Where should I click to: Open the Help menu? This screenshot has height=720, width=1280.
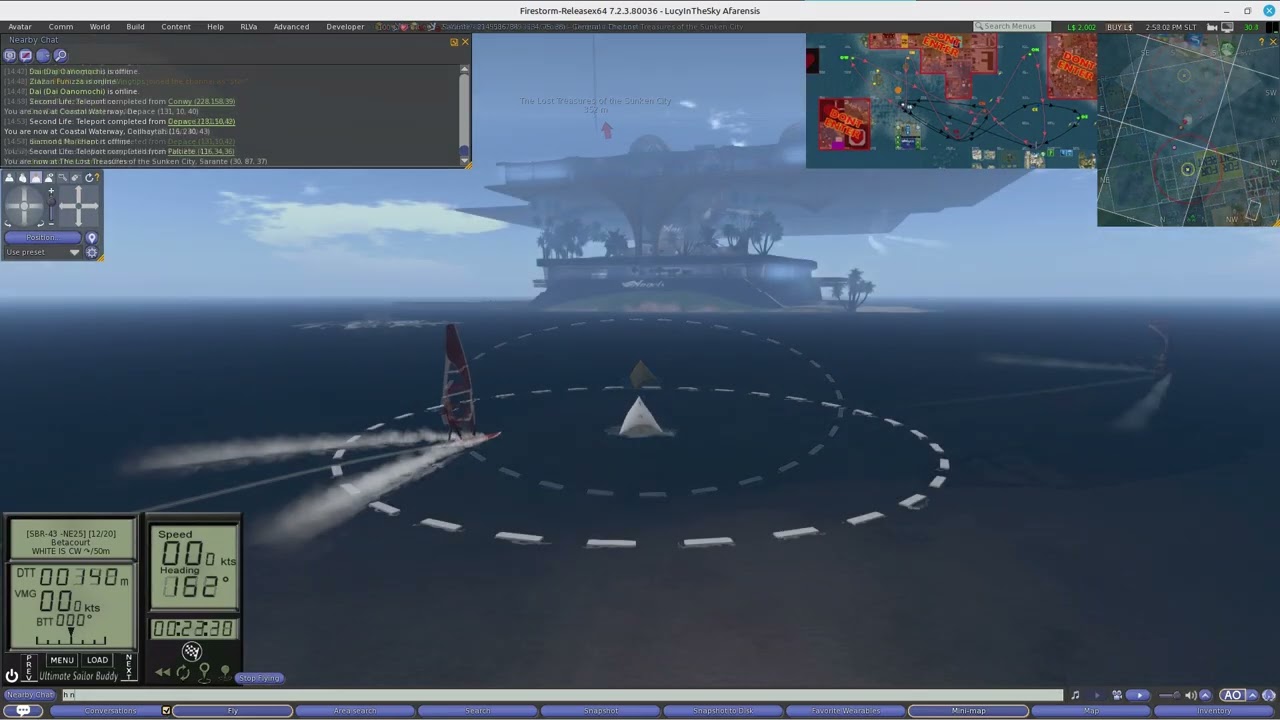click(x=215, y=27)
